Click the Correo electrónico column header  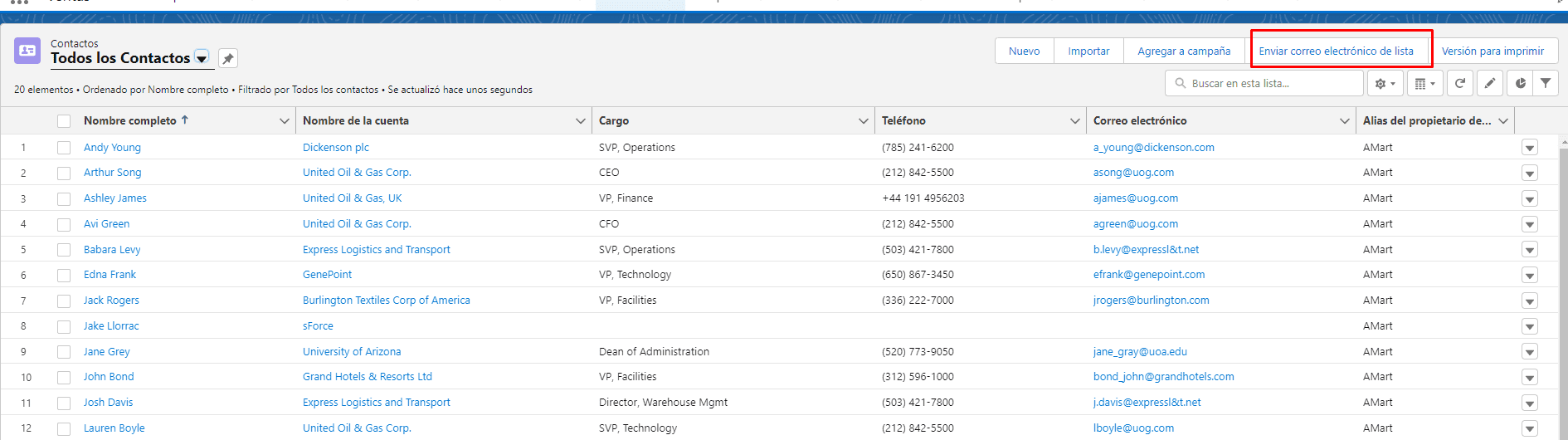[x=1139, y=121]
